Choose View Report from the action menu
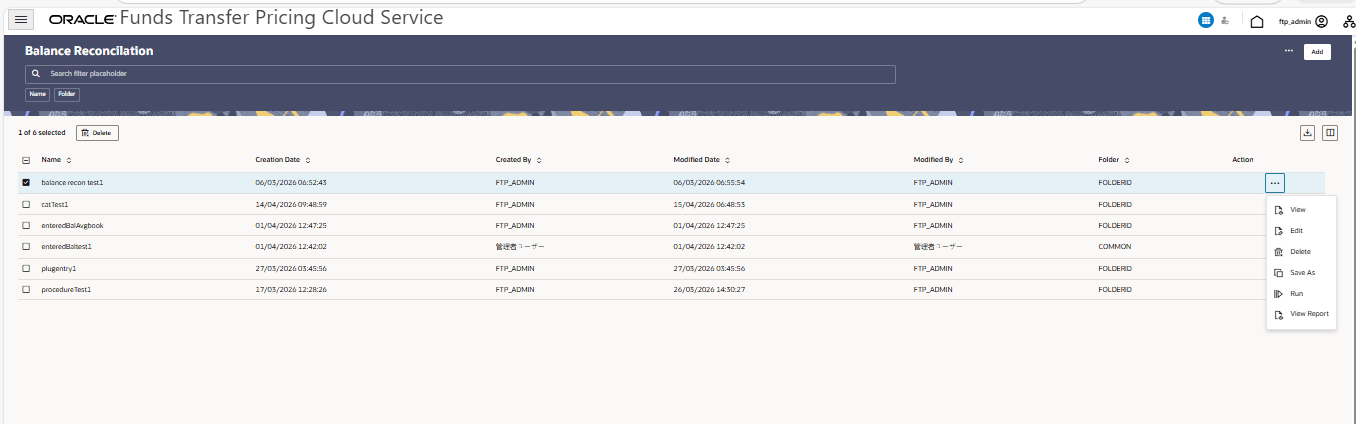The width and height of the screenshot is (1356, 424). (1301, 314)
